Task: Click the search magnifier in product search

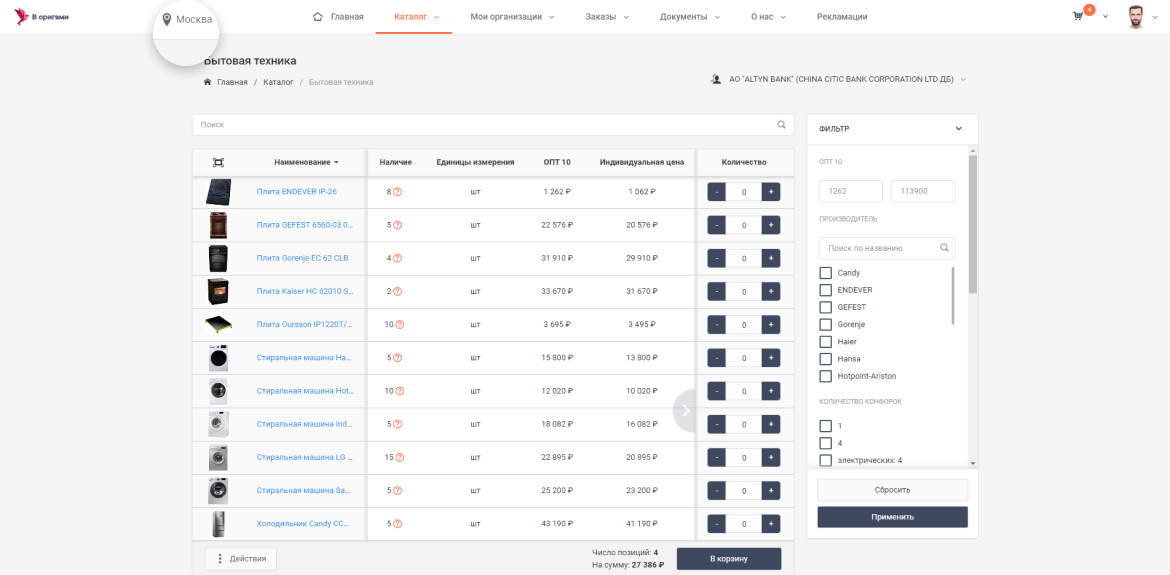Action: (x=781, y=125)
